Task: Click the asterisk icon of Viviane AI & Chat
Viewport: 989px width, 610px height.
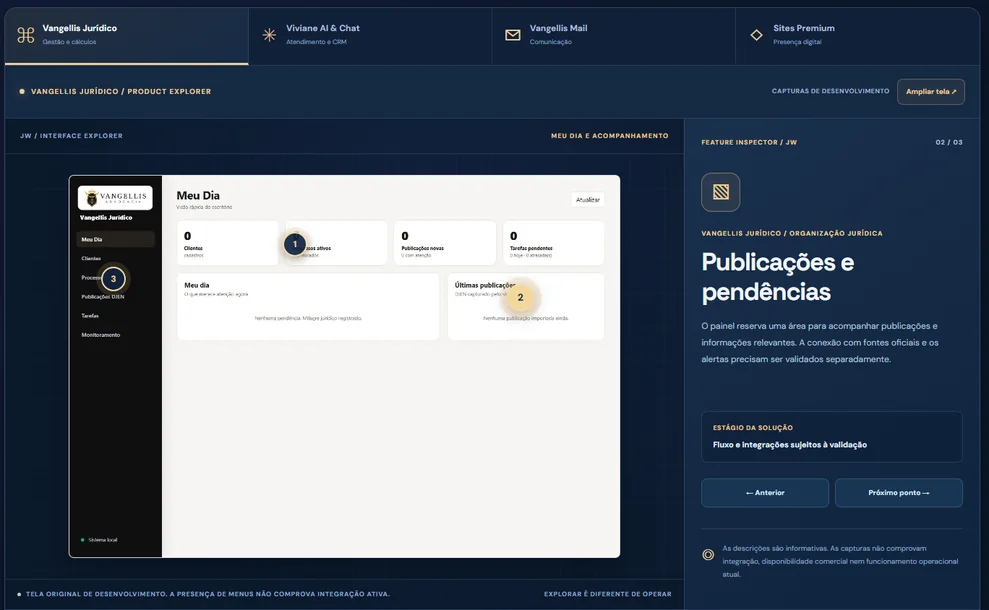Action: click(269, 35)
